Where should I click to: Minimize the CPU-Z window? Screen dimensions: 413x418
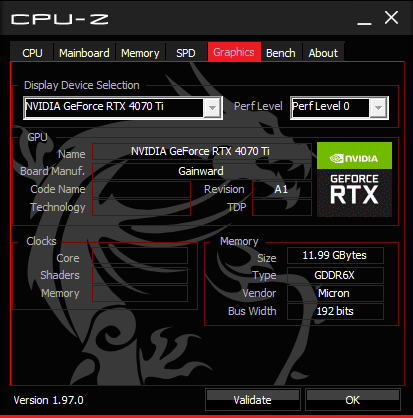[364, 19]
